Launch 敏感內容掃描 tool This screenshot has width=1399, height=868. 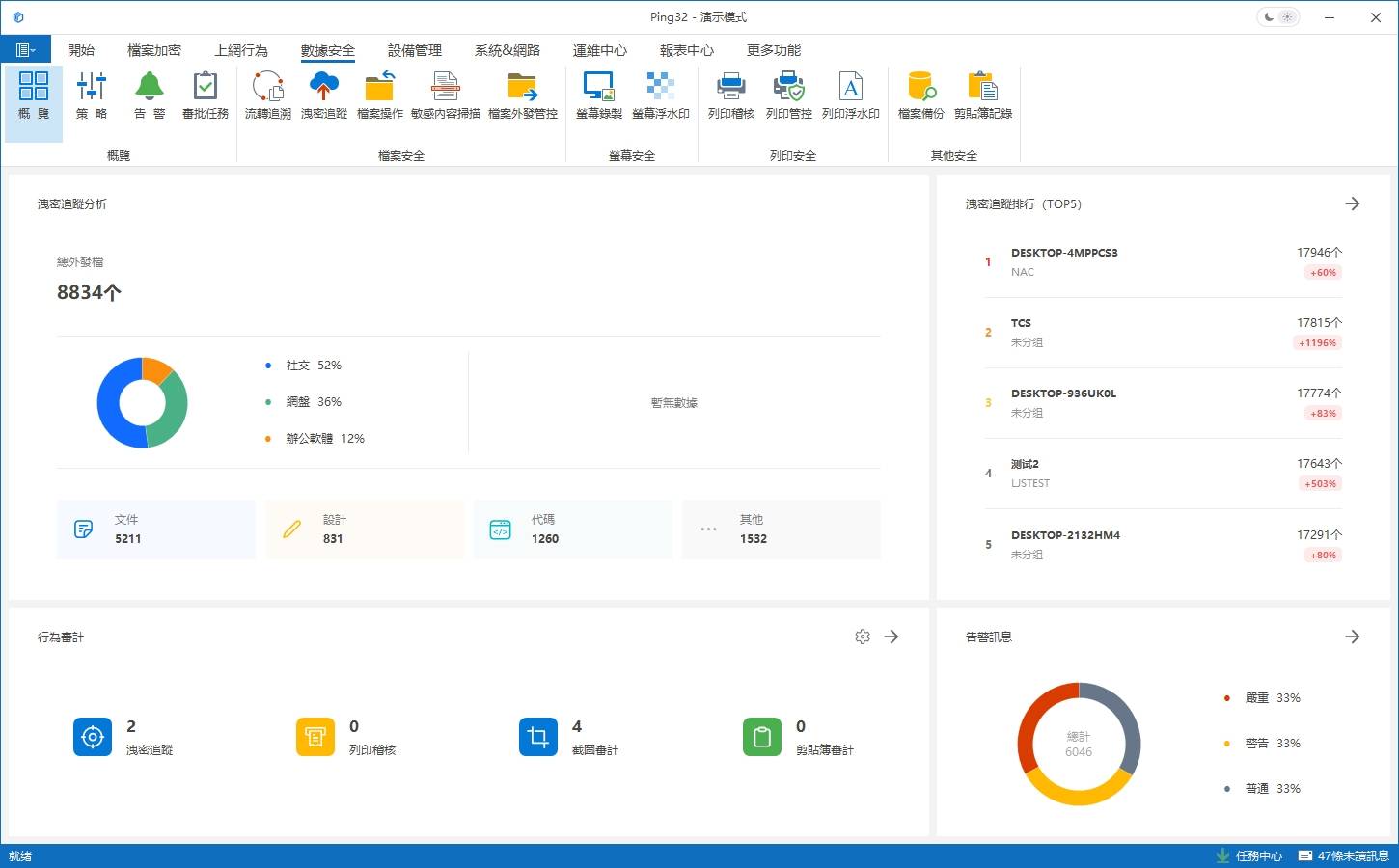(445, 95)
